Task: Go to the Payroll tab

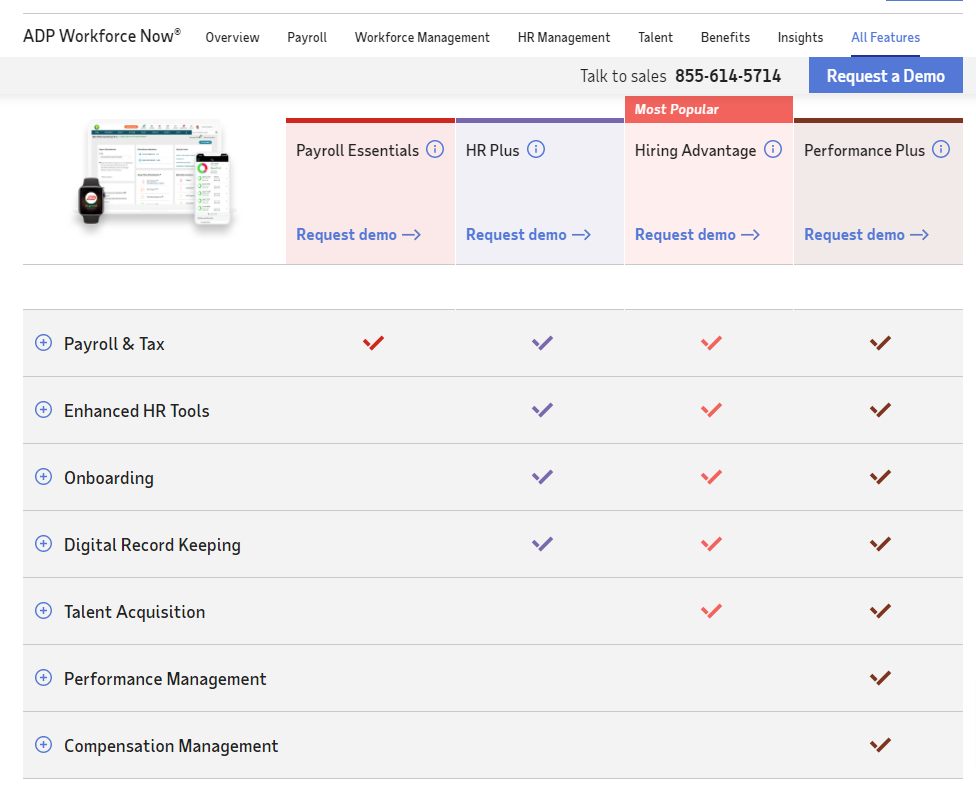Action: pos(307,37)
